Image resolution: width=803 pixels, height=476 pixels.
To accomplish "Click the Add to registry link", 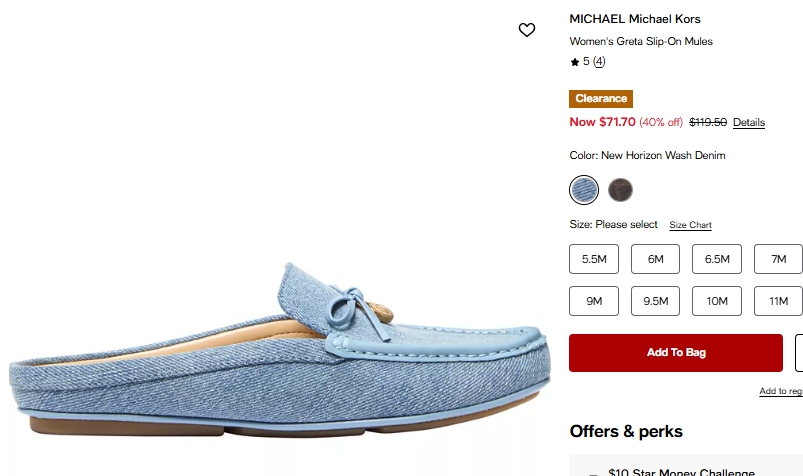I will (x=781, y=391).
